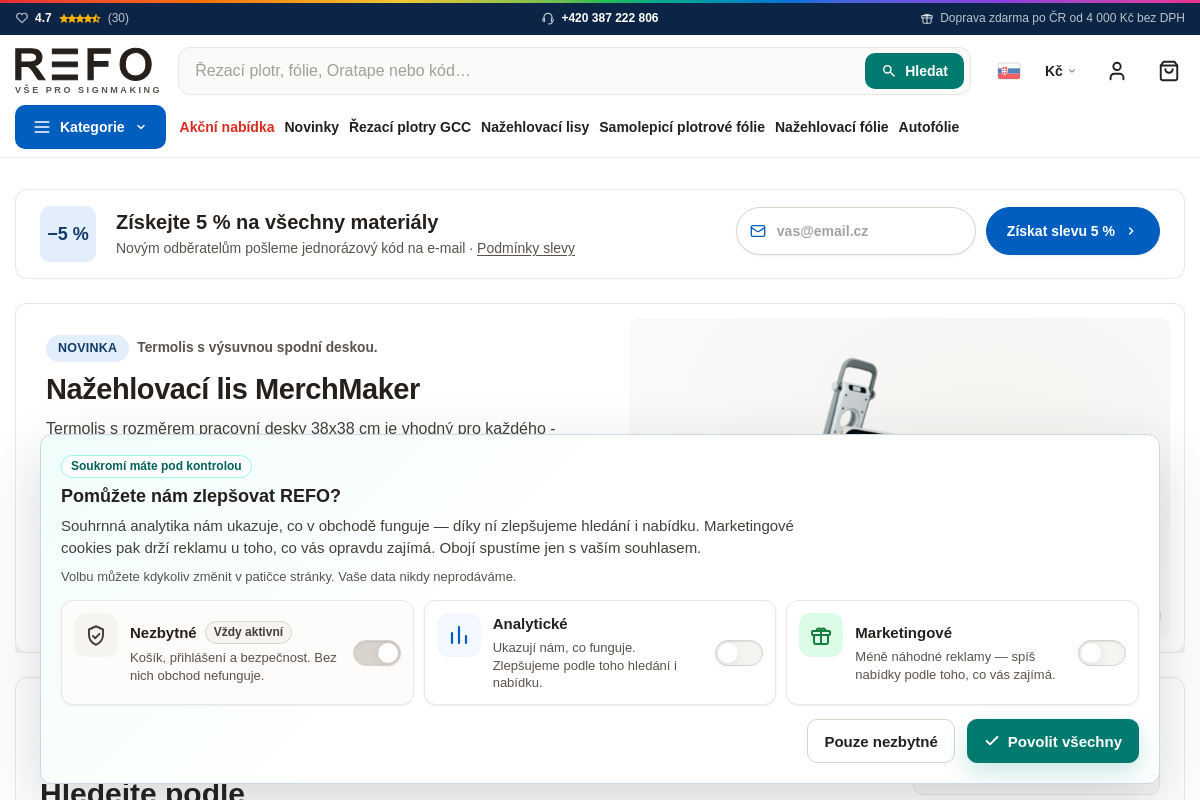Click Povolit všechny button
This screenshot has width=1200, height=800.
pos(1053,741)
